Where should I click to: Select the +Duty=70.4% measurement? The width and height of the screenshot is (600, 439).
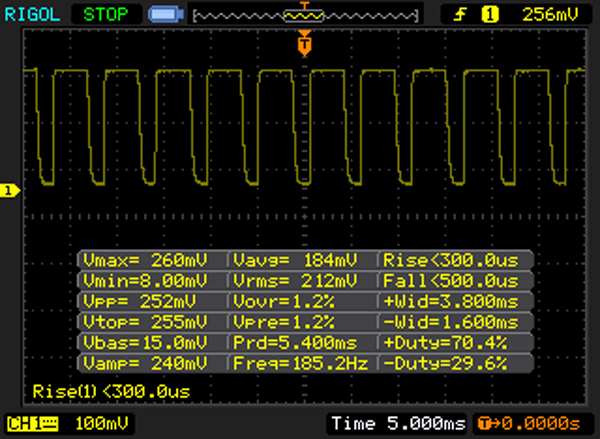tap(445, 342)
